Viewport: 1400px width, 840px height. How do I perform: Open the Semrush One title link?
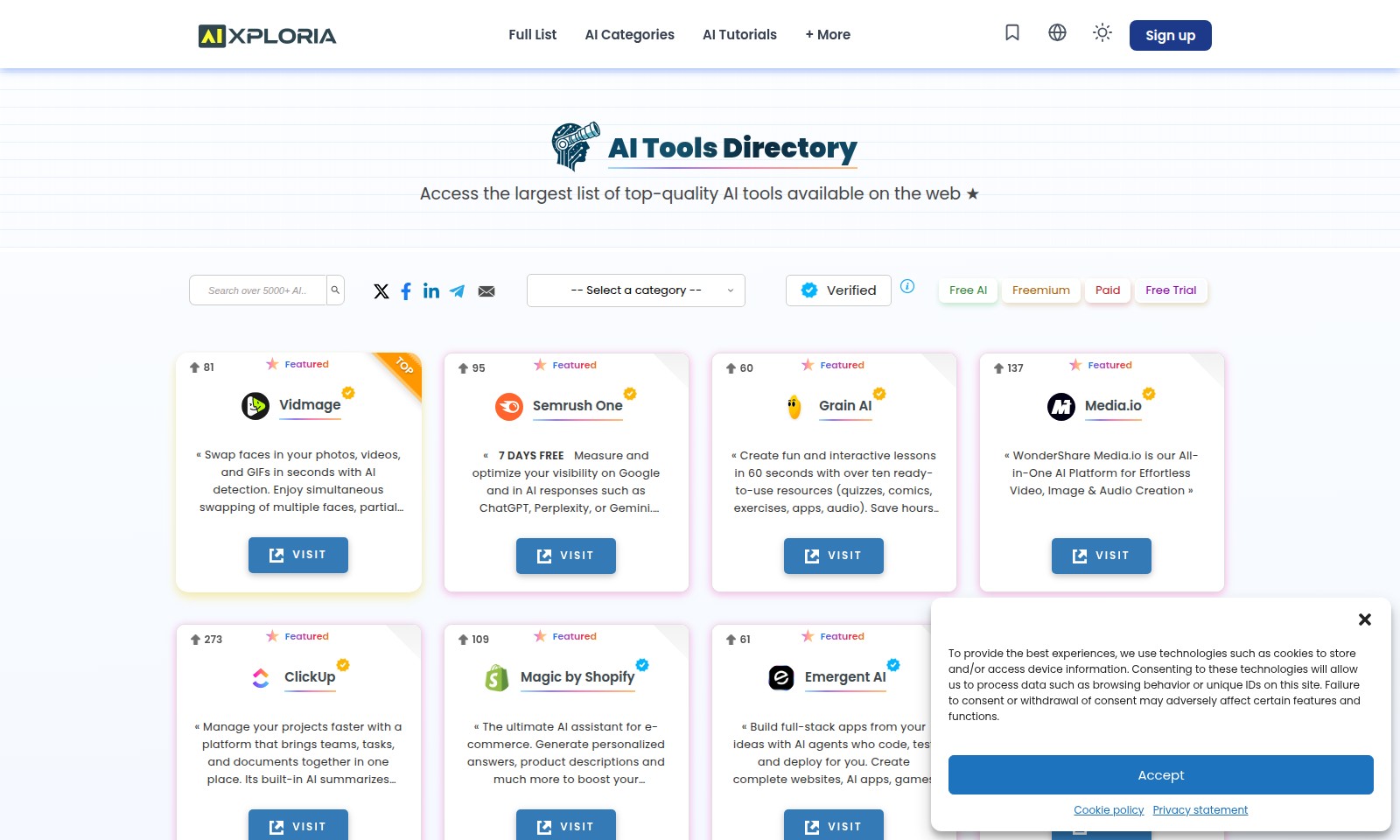pos(577,406)
